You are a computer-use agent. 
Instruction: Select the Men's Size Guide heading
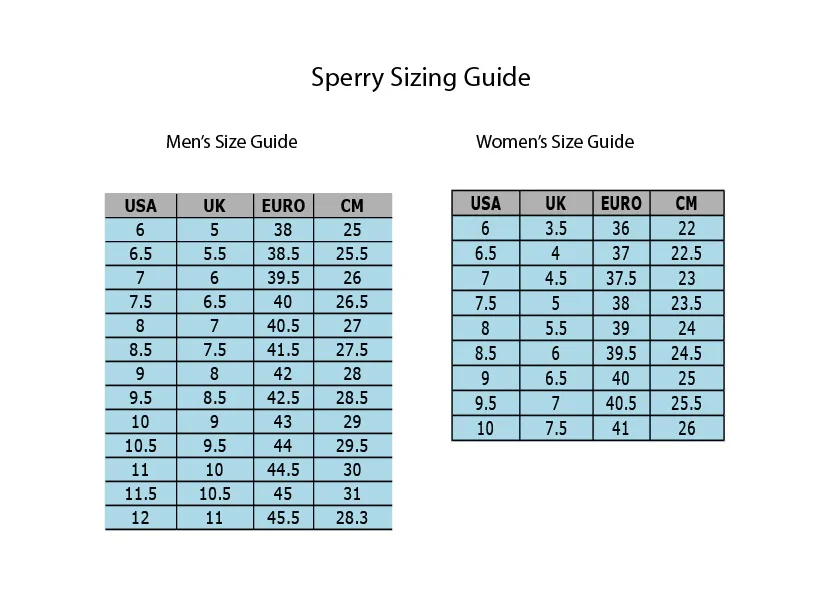point(231,142)
